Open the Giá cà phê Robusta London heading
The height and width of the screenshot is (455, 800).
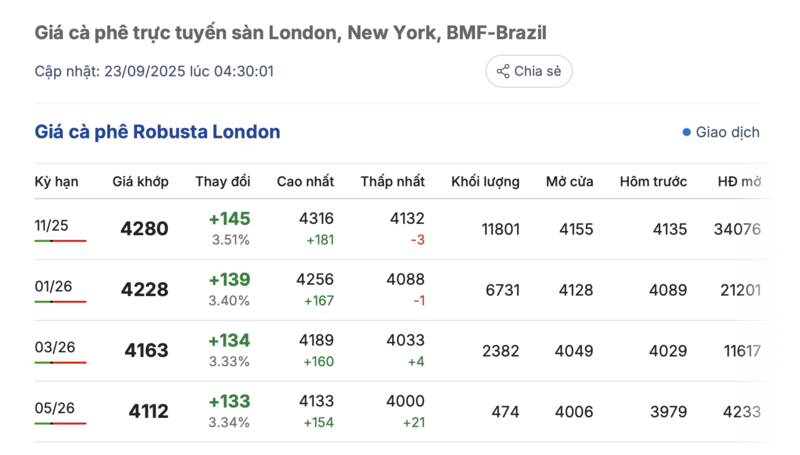coord(157,132)
